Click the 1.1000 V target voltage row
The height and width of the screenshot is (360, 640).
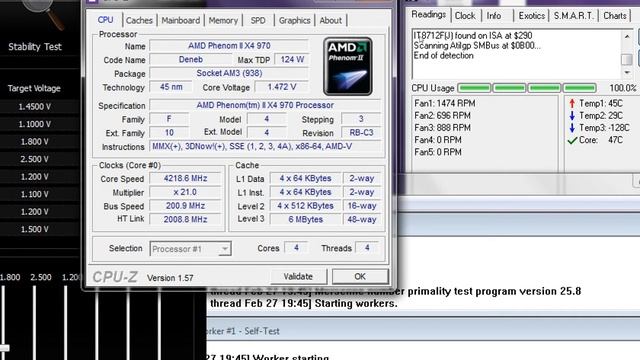tap(35, 124)
